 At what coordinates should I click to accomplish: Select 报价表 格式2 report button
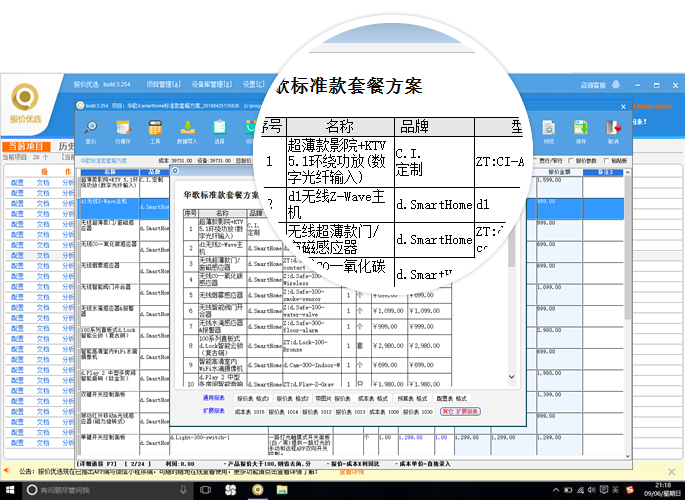click(x=293, y=398)
